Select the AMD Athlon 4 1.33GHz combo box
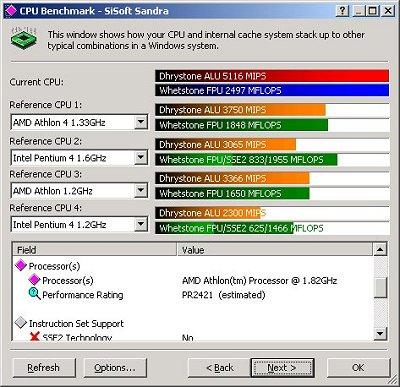 (79, 122)
